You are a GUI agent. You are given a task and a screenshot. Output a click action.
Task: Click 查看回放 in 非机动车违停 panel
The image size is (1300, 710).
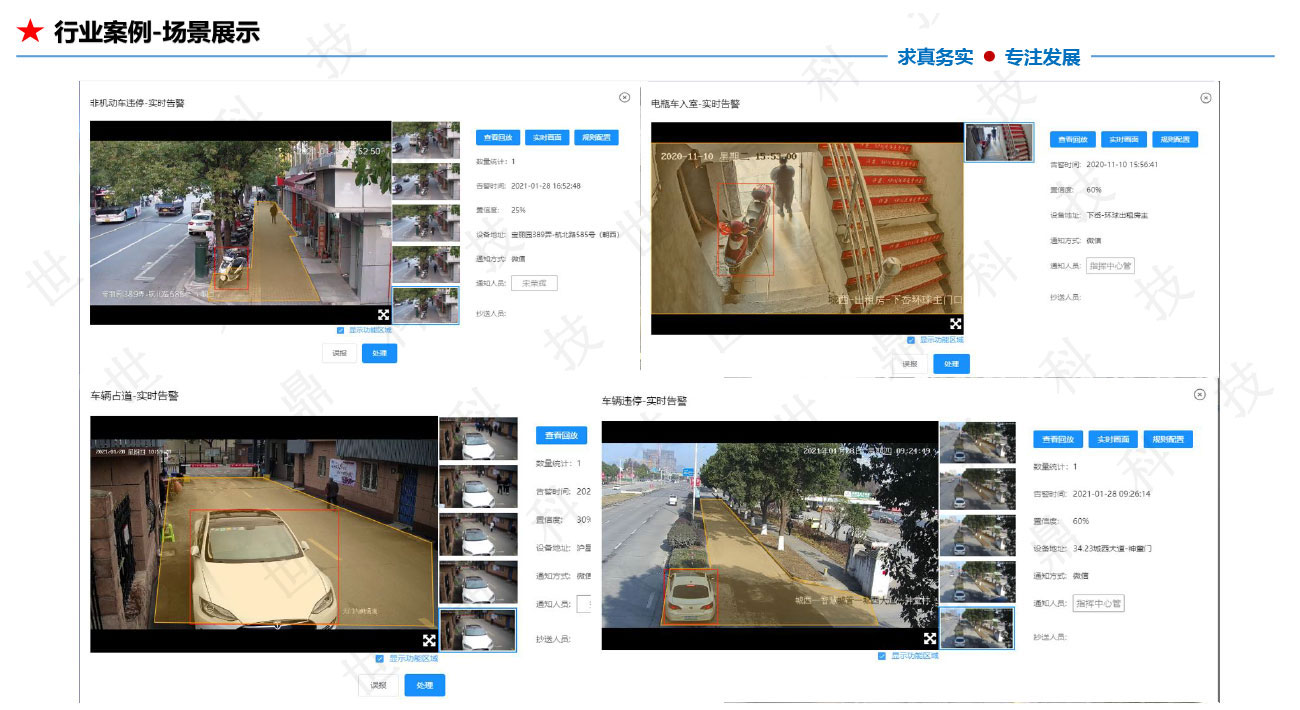(x=497, y=138)
